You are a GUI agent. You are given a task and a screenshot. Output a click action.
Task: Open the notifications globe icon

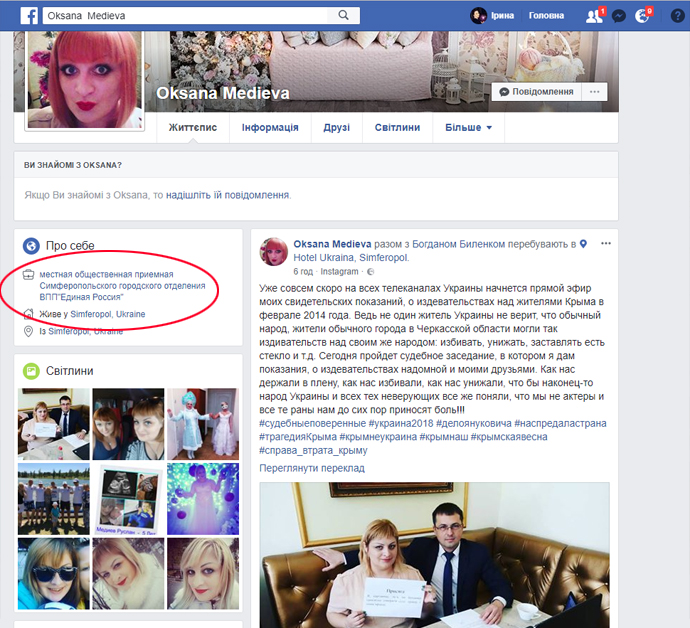click(643, 16)
